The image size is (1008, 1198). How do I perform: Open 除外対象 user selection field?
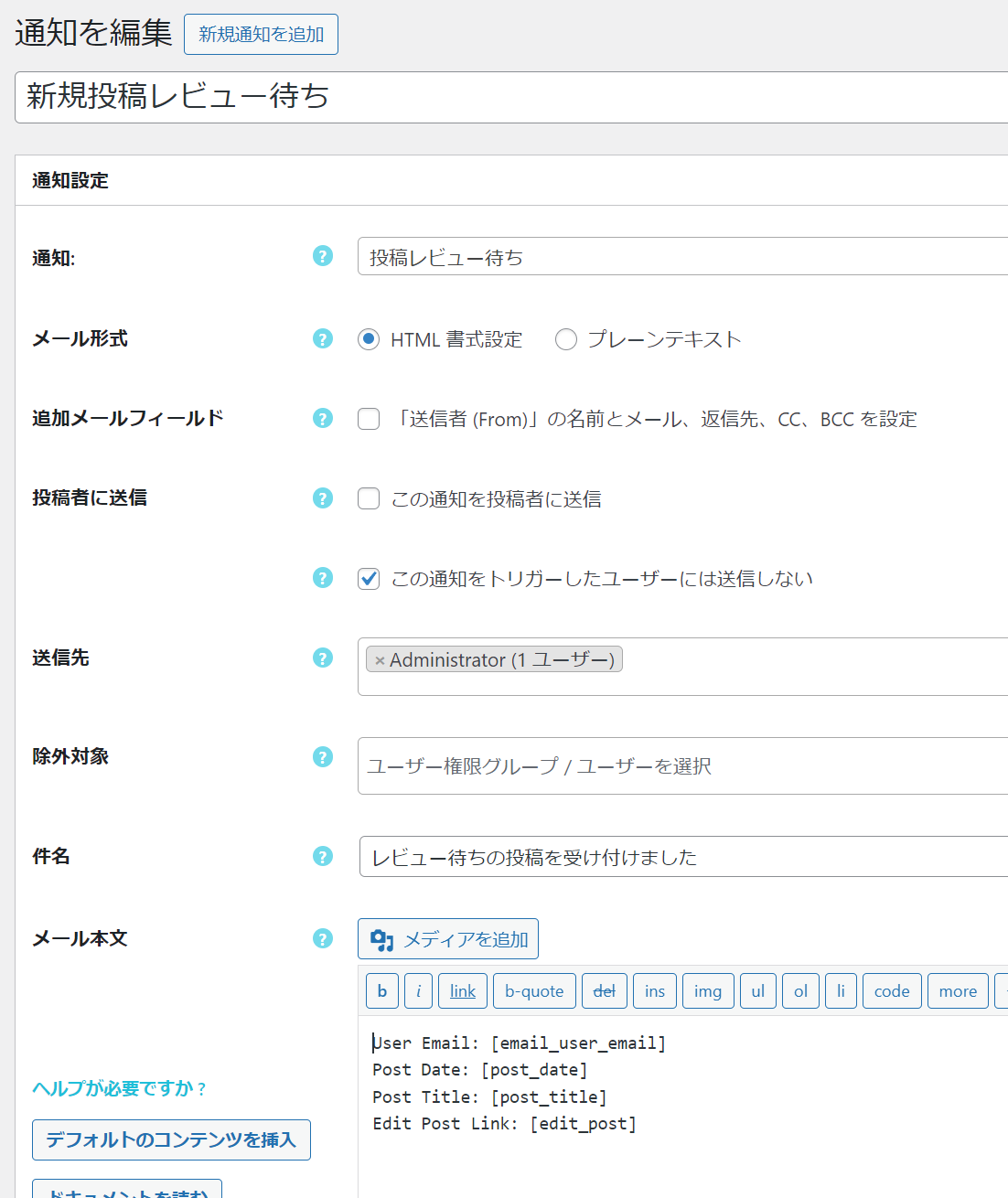[x=681, y=766]
